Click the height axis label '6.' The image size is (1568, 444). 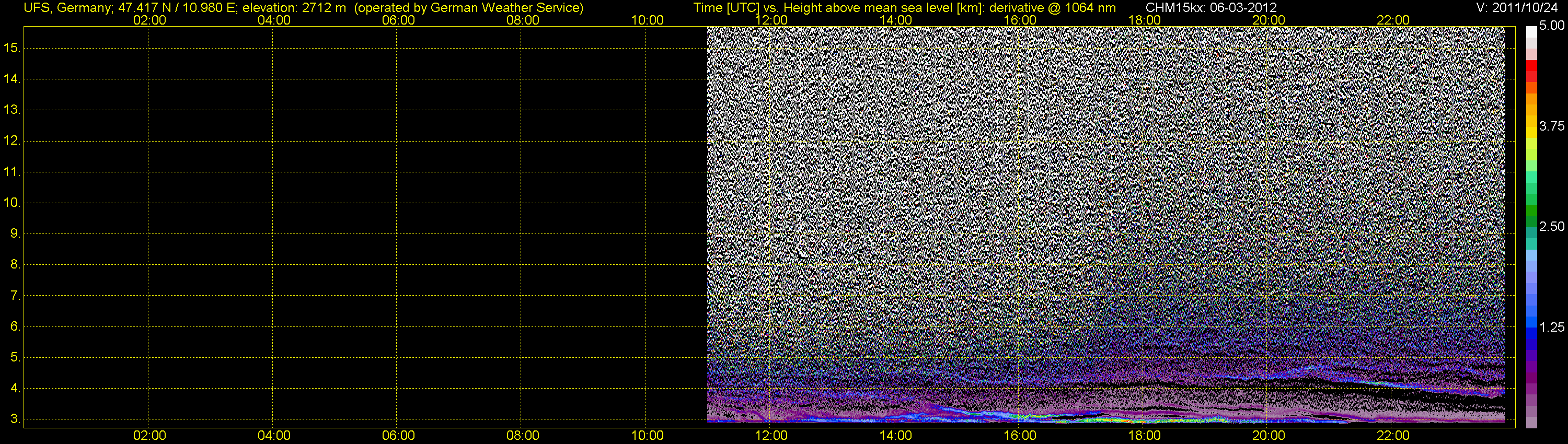15,326
